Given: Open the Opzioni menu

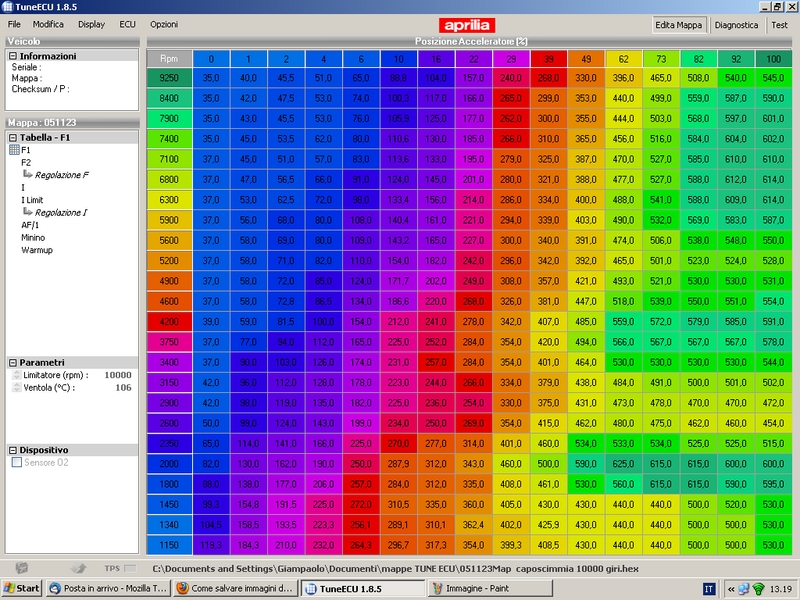Looking at the screenshot, I should pyautogui.click(x=164, y=24).
